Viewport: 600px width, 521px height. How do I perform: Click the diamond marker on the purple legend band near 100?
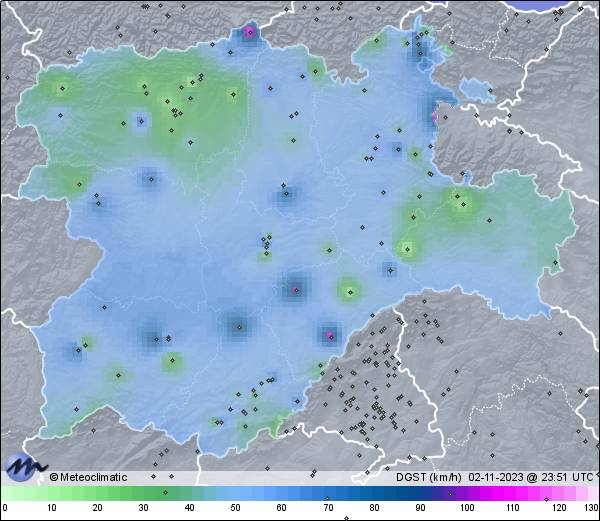450,494
